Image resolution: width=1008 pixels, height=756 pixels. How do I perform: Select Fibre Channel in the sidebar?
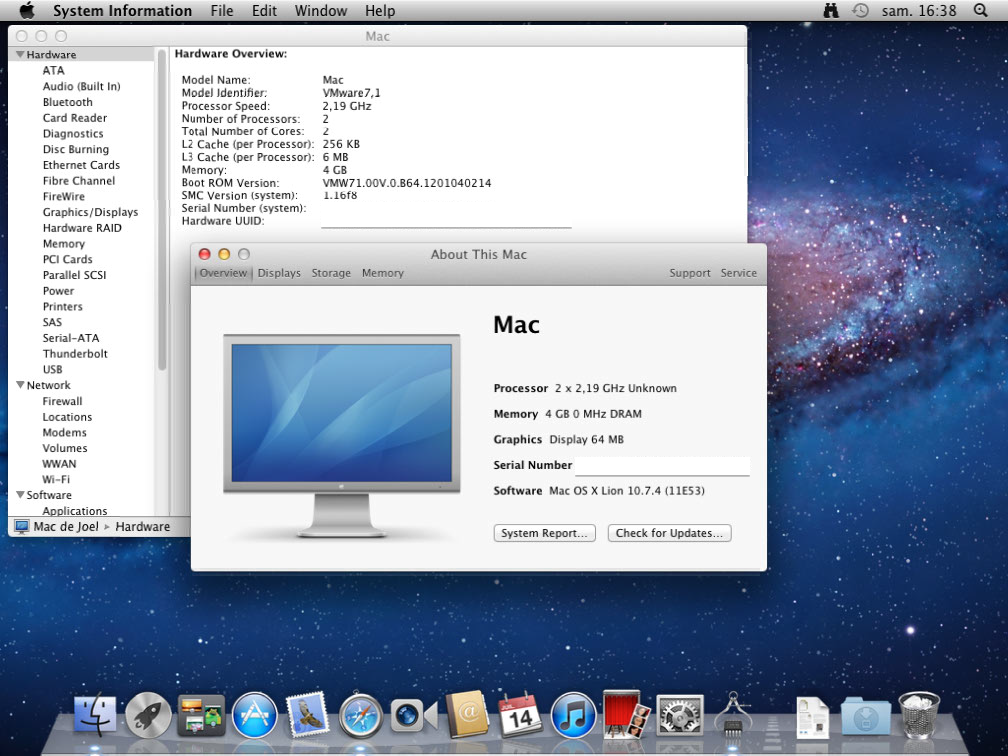[79, 181]
